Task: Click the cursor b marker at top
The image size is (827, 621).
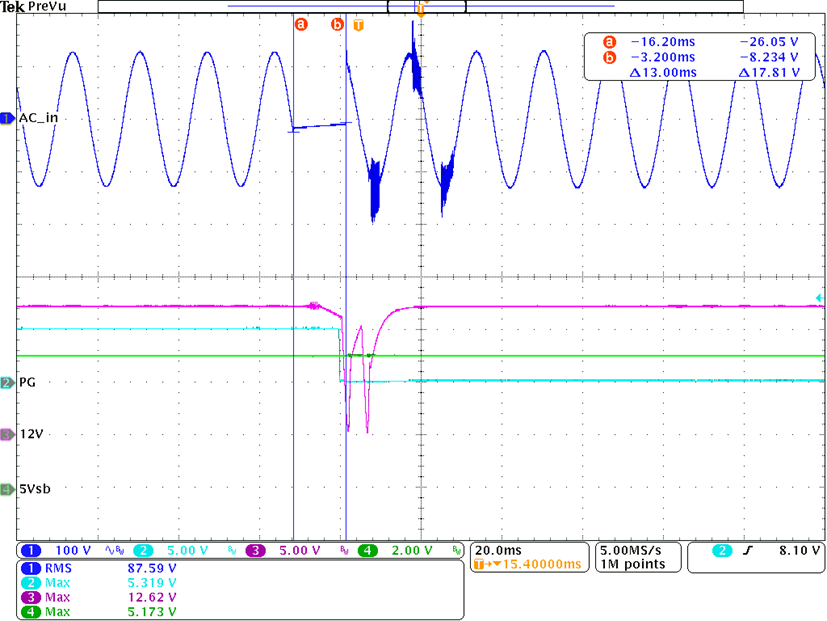Action: tap(337, 24)
